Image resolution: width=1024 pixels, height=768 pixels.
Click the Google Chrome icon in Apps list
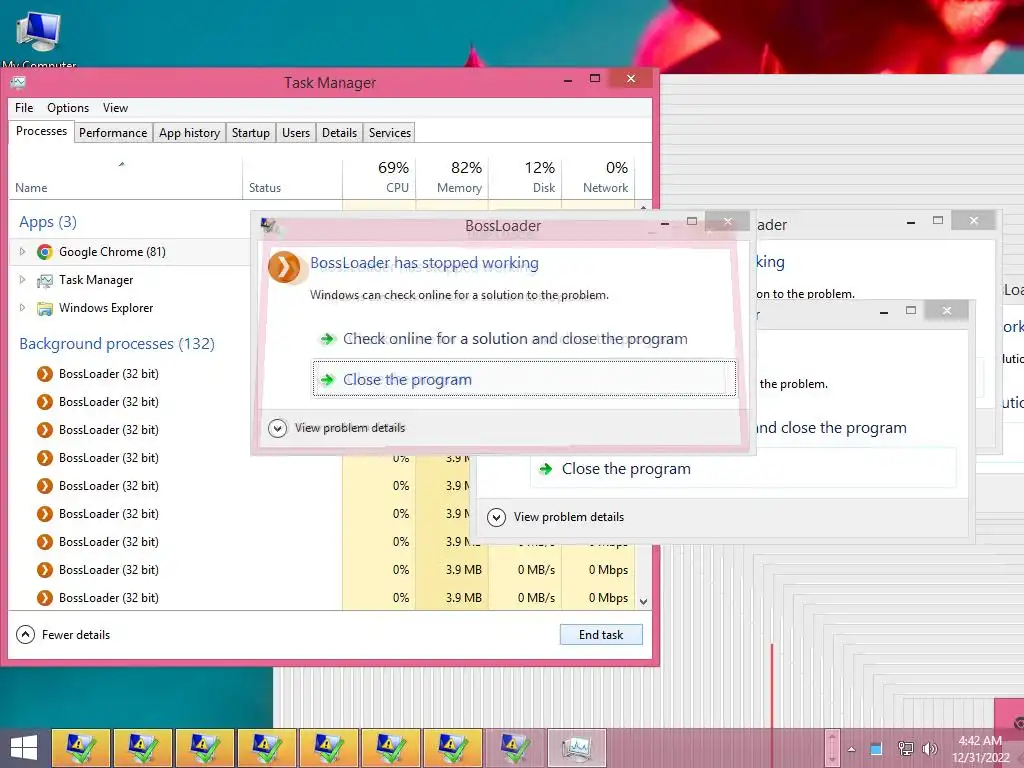coord(44,251)
